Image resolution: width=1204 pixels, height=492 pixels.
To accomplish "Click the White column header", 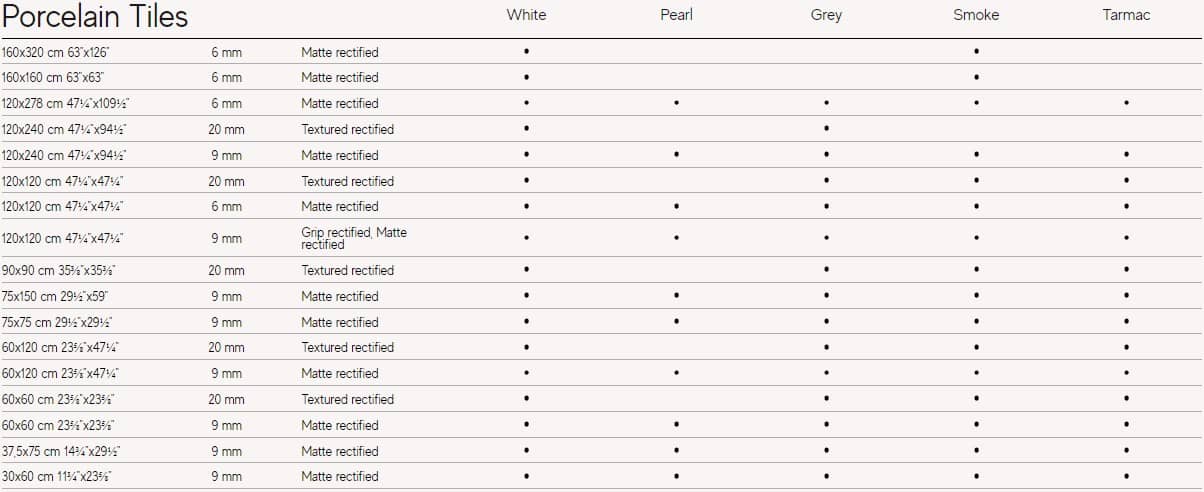I will click(526, 15).
